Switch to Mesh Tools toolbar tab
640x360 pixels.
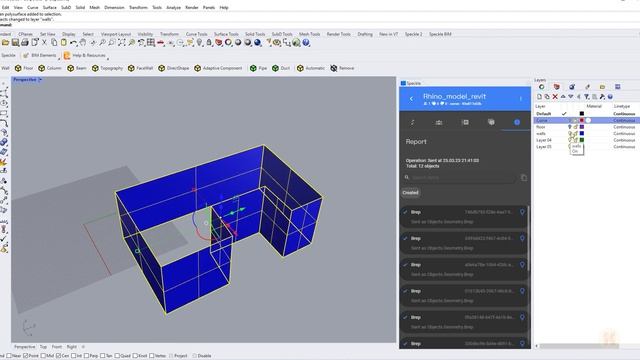310,34
